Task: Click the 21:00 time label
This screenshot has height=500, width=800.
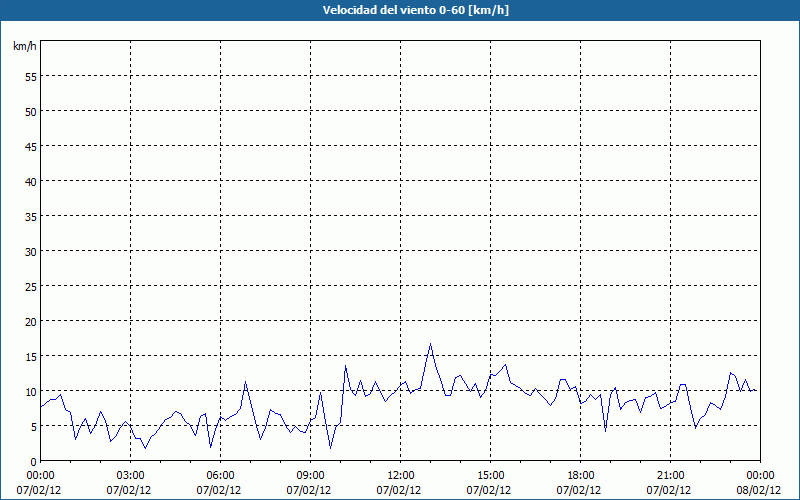Action: click(670, 476)
